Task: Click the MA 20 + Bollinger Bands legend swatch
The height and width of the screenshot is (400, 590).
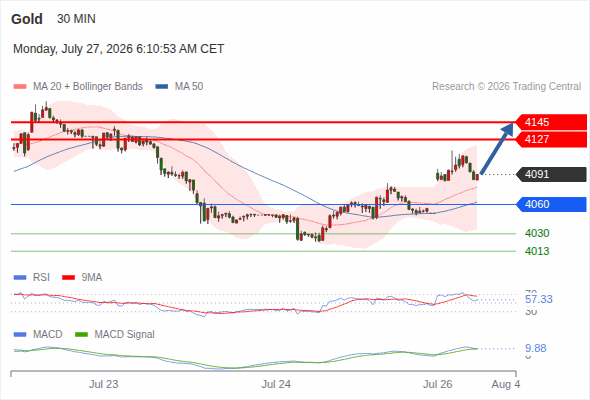Action: [20, 87]
